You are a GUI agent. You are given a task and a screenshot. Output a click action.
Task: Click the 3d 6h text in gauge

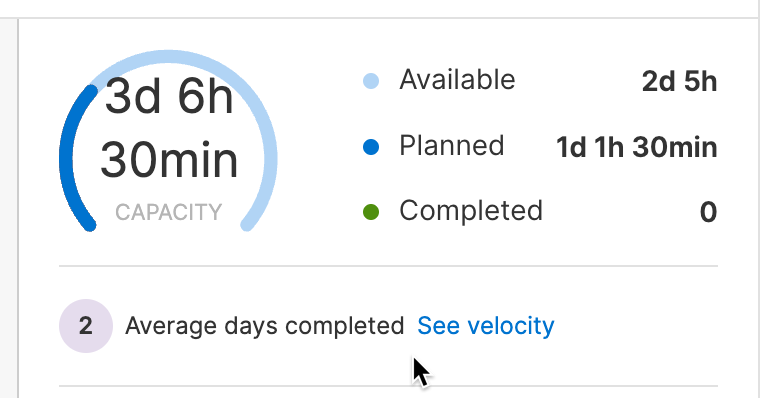click(x=169, y=96)
